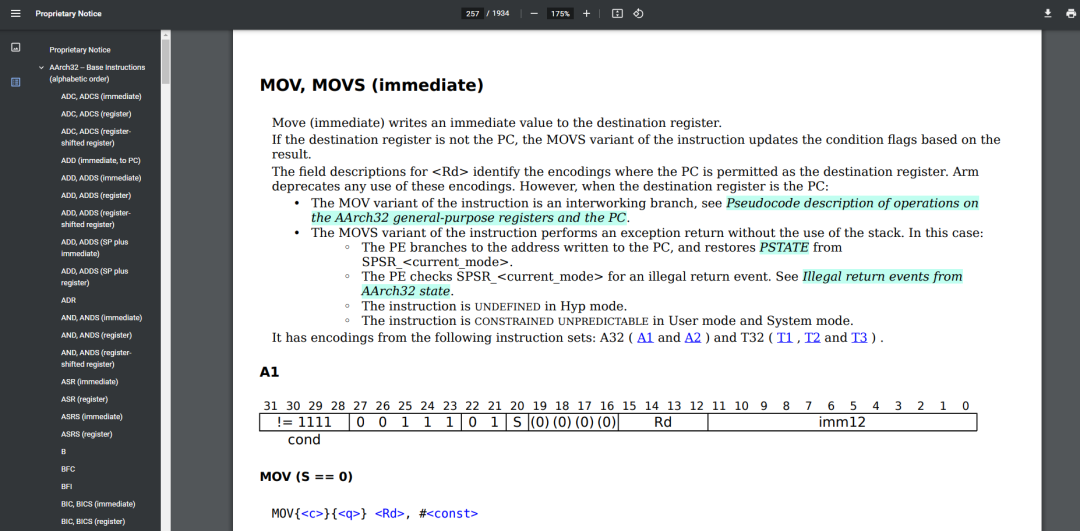The width and height of the screenshot is (1080, 531).
Task: Open Pseudocode description of operations link
Action: 645,211
